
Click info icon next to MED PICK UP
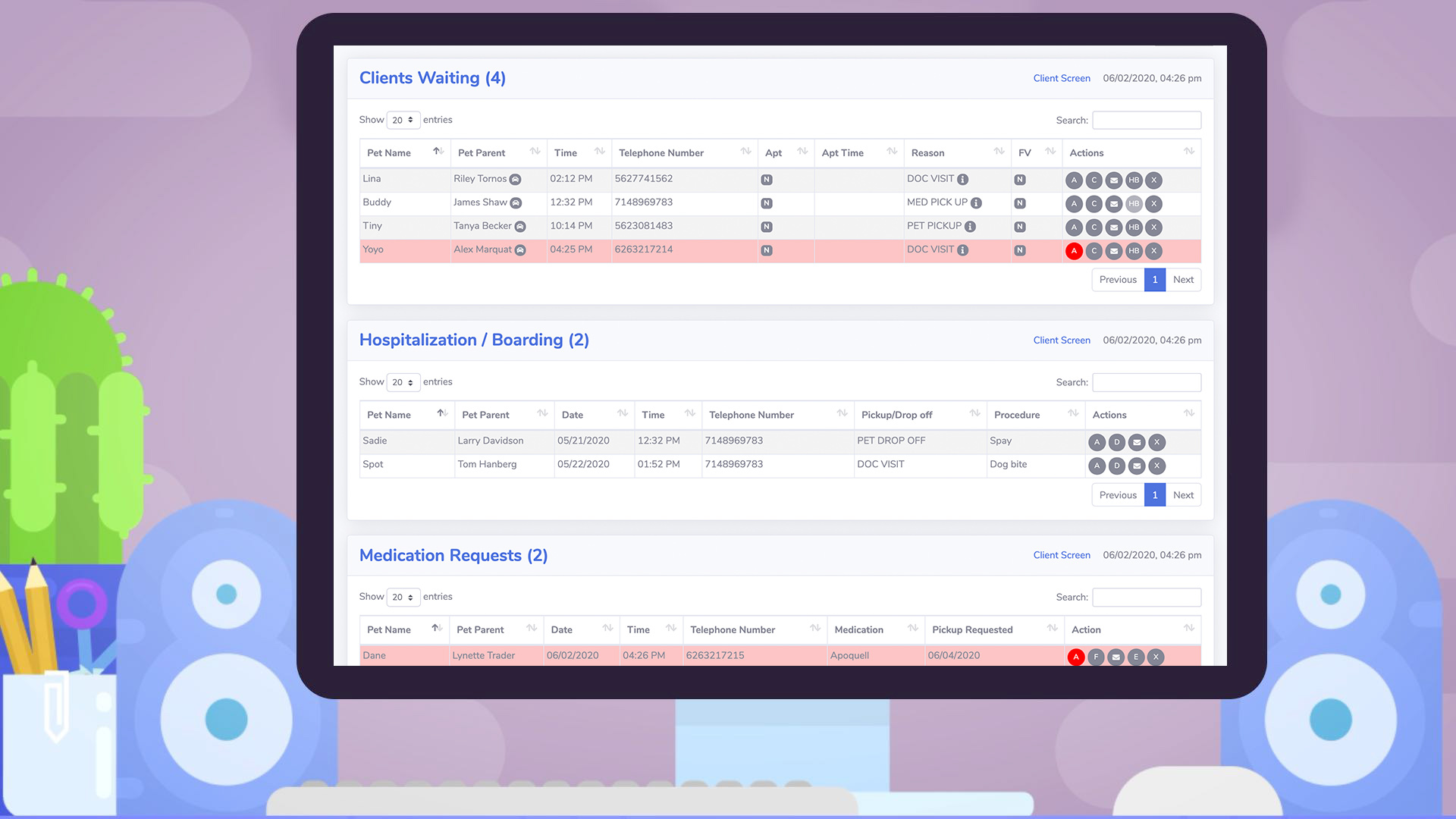(976, 203)
